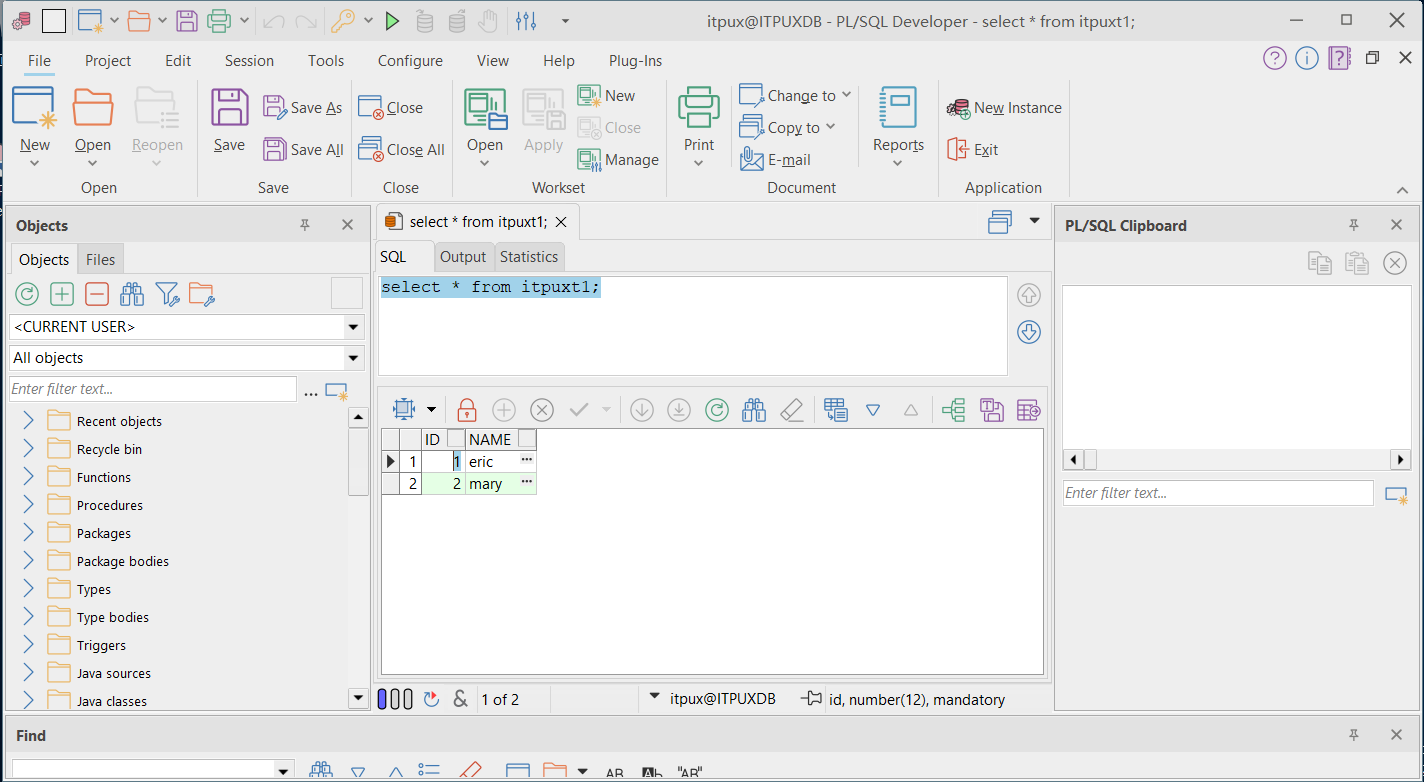The width and height of the screenshot is (1424, 782).
Task: Click the eraser icon in the grid toolbar
Action: click(x=791, y=409)
